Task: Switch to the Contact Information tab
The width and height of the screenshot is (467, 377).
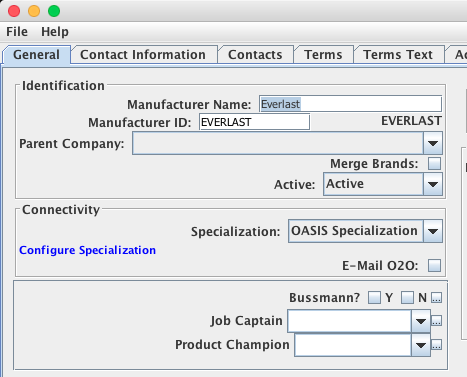Action: click(143, 55)
